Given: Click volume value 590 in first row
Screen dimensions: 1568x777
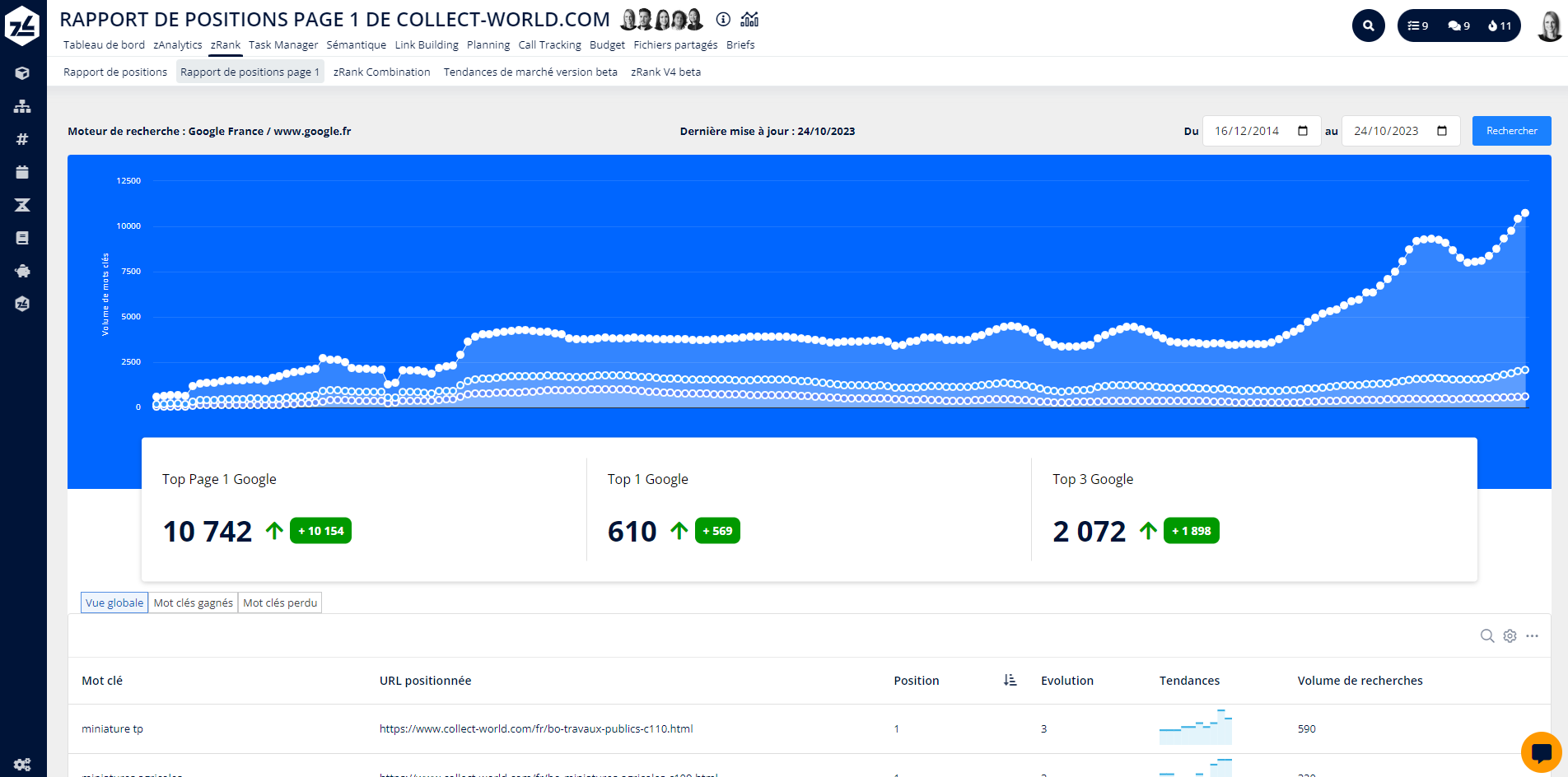Looking at the screenshot, I should pyautogui.click(x=1307, y=728).
